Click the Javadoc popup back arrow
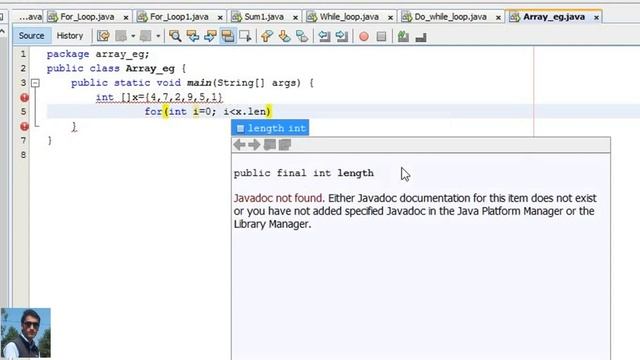 point(240,144)
